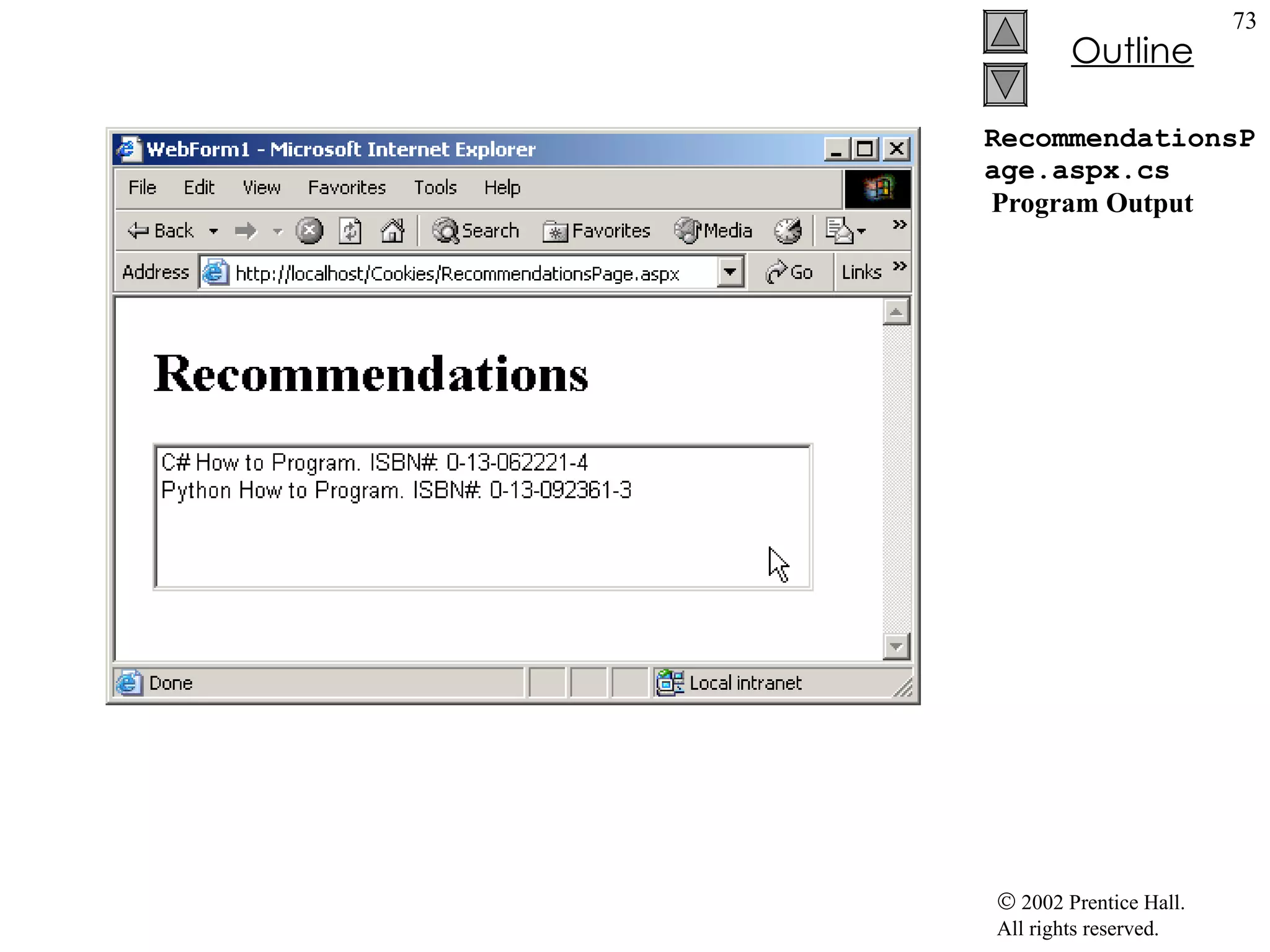1270x952 pixels.
Task: Expand toolbar overflow chevron next to Mail
Action: click(899, 224)
